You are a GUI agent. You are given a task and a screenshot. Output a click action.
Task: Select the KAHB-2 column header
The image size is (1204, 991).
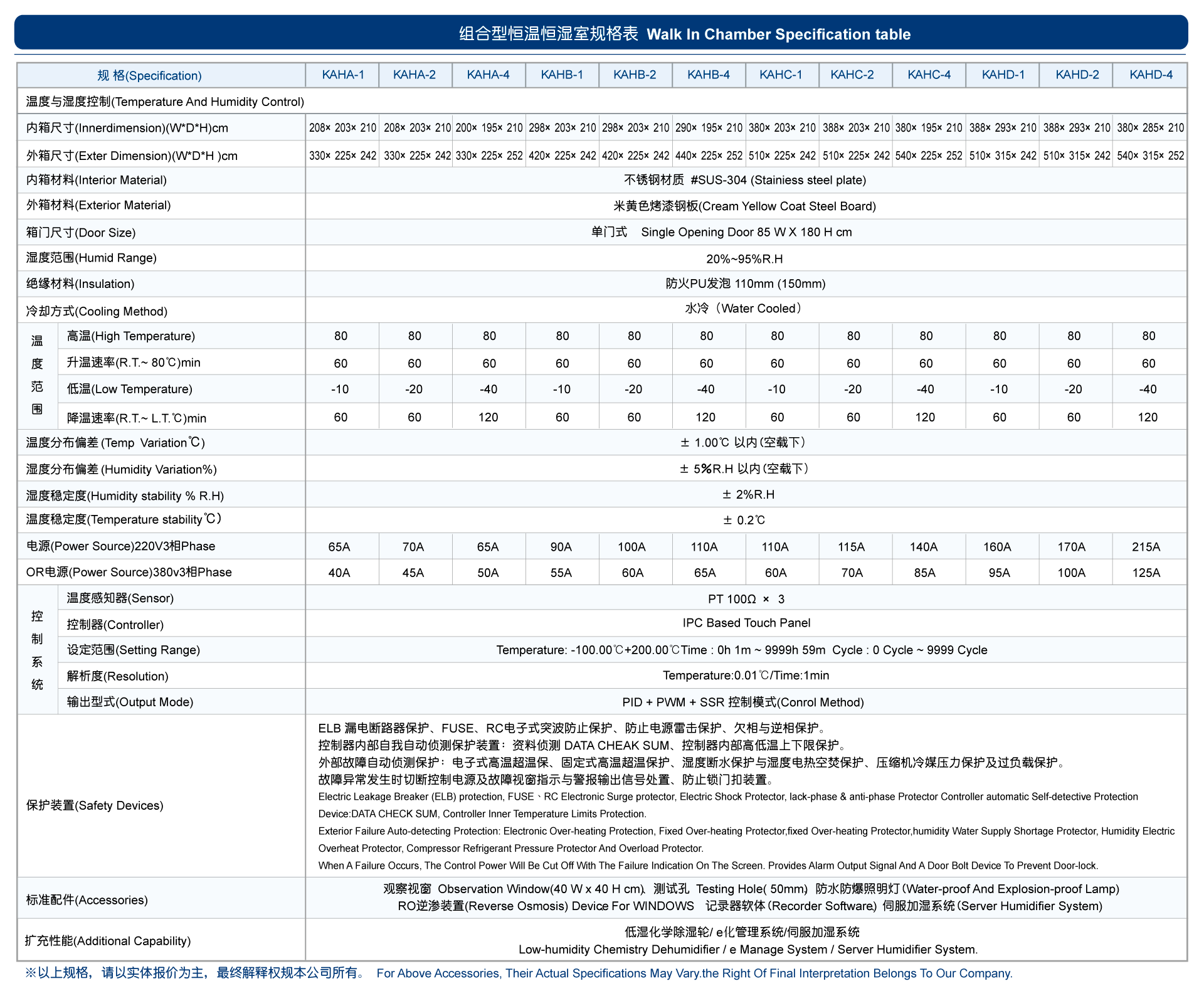(635, 75)
